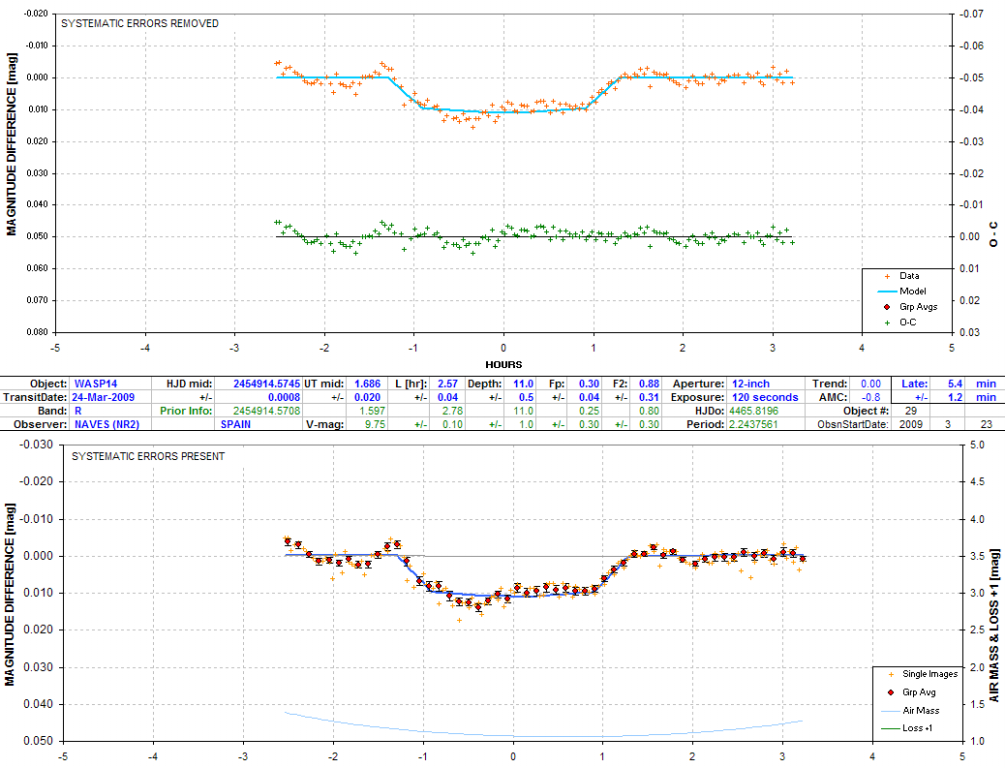Select the "Object #:" label

tap(866, 410)
